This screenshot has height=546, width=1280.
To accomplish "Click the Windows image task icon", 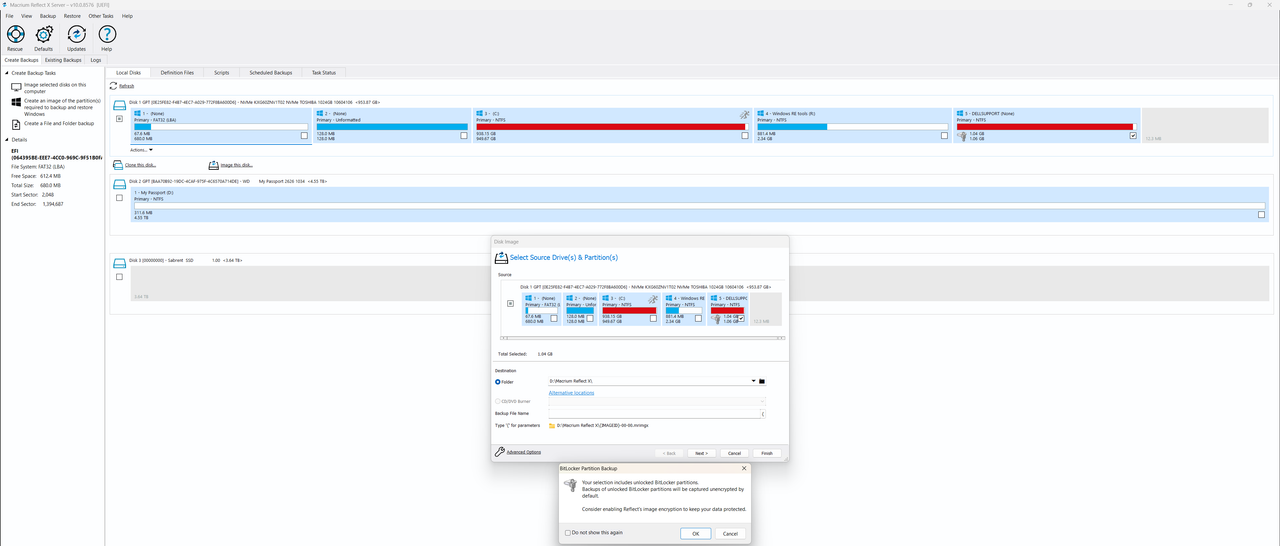I will click(x=17, y=103).
